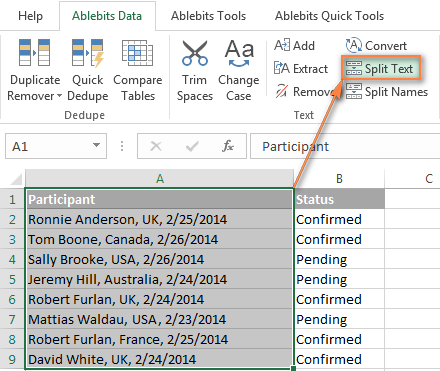
Task: Click the Add text tool
Action: point(294,45)
